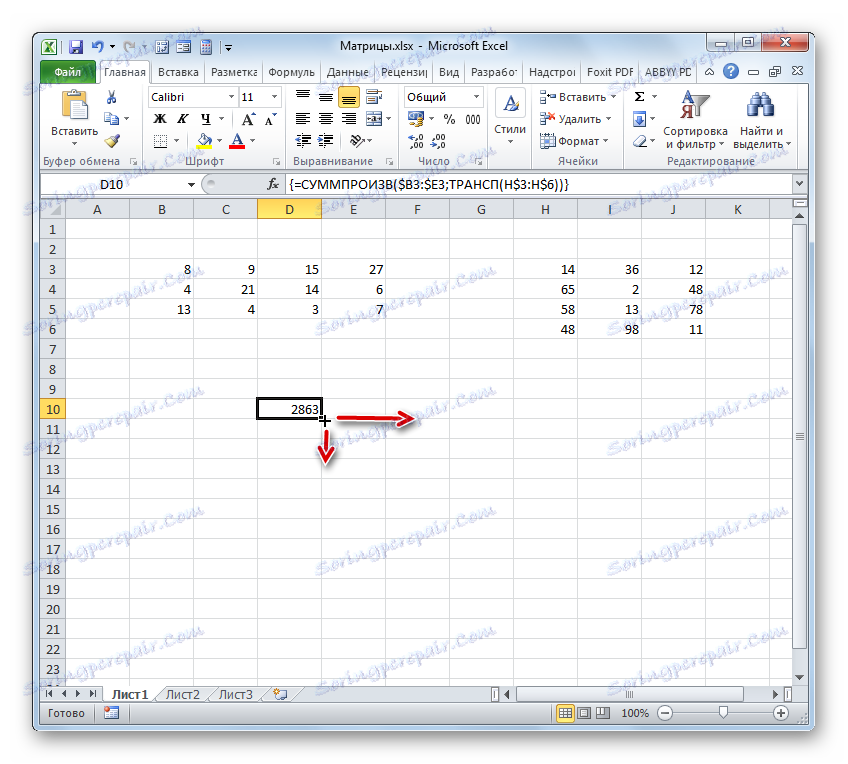Open the Calibri font name dropdown
This screenshot has height=764, width=848.
click(x=231, y=97)
